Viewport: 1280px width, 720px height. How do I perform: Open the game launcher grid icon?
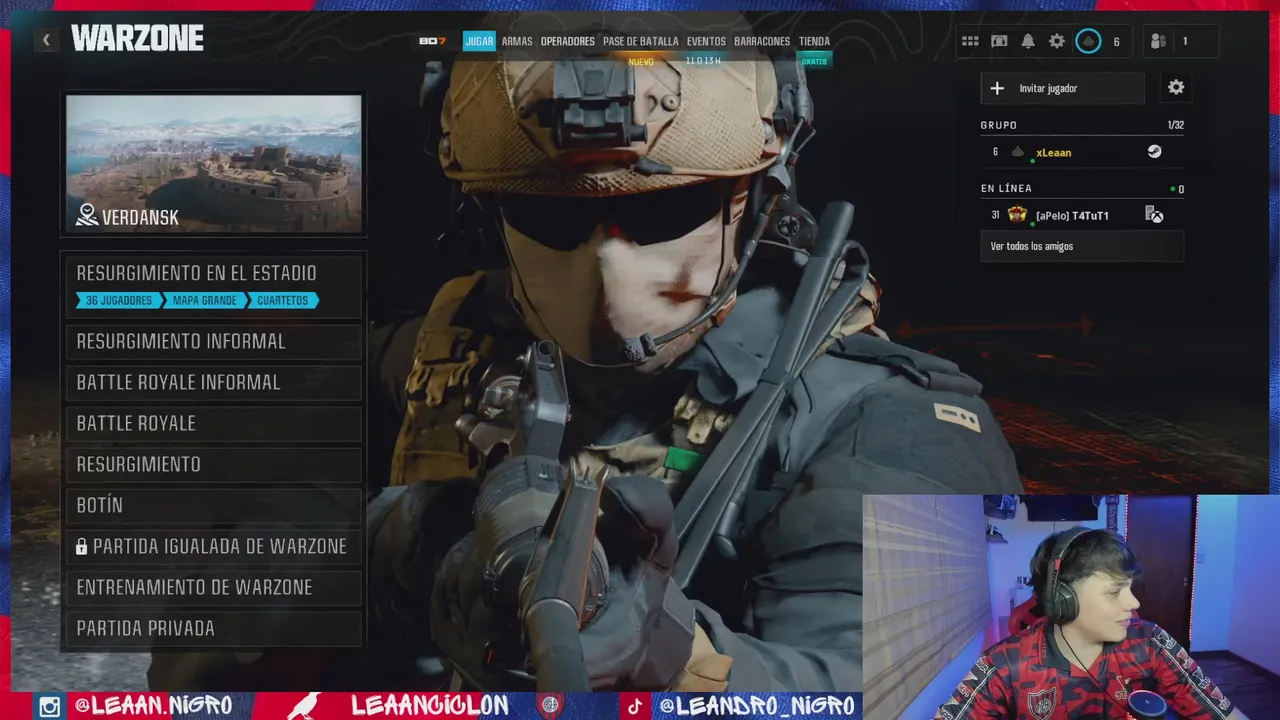[970, 41]
